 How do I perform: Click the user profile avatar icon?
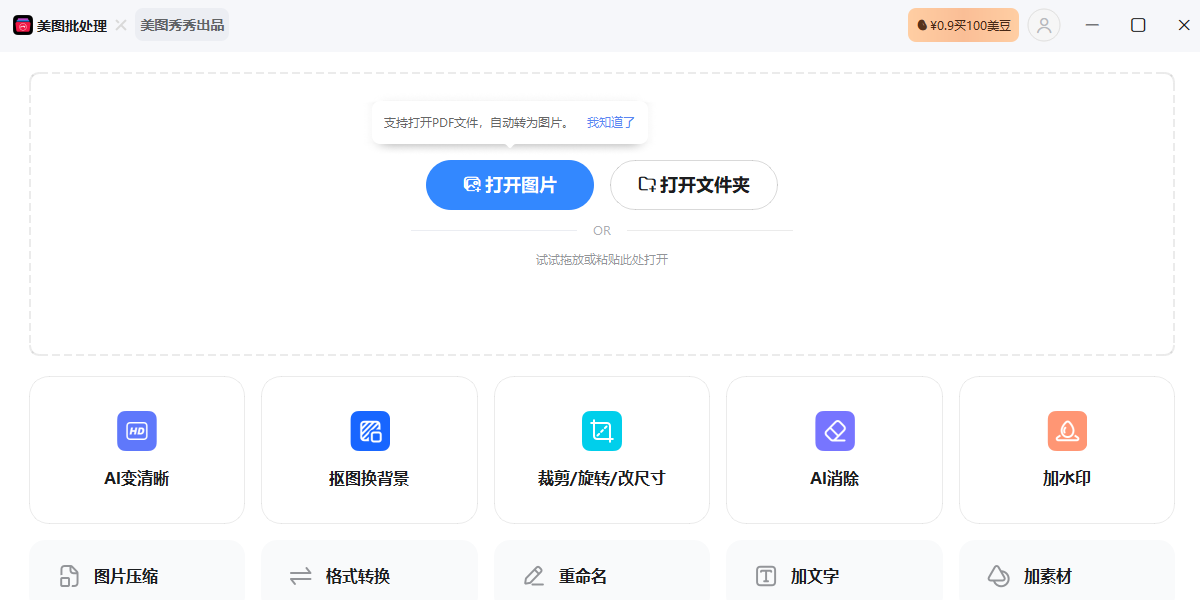pos(1044,25)
